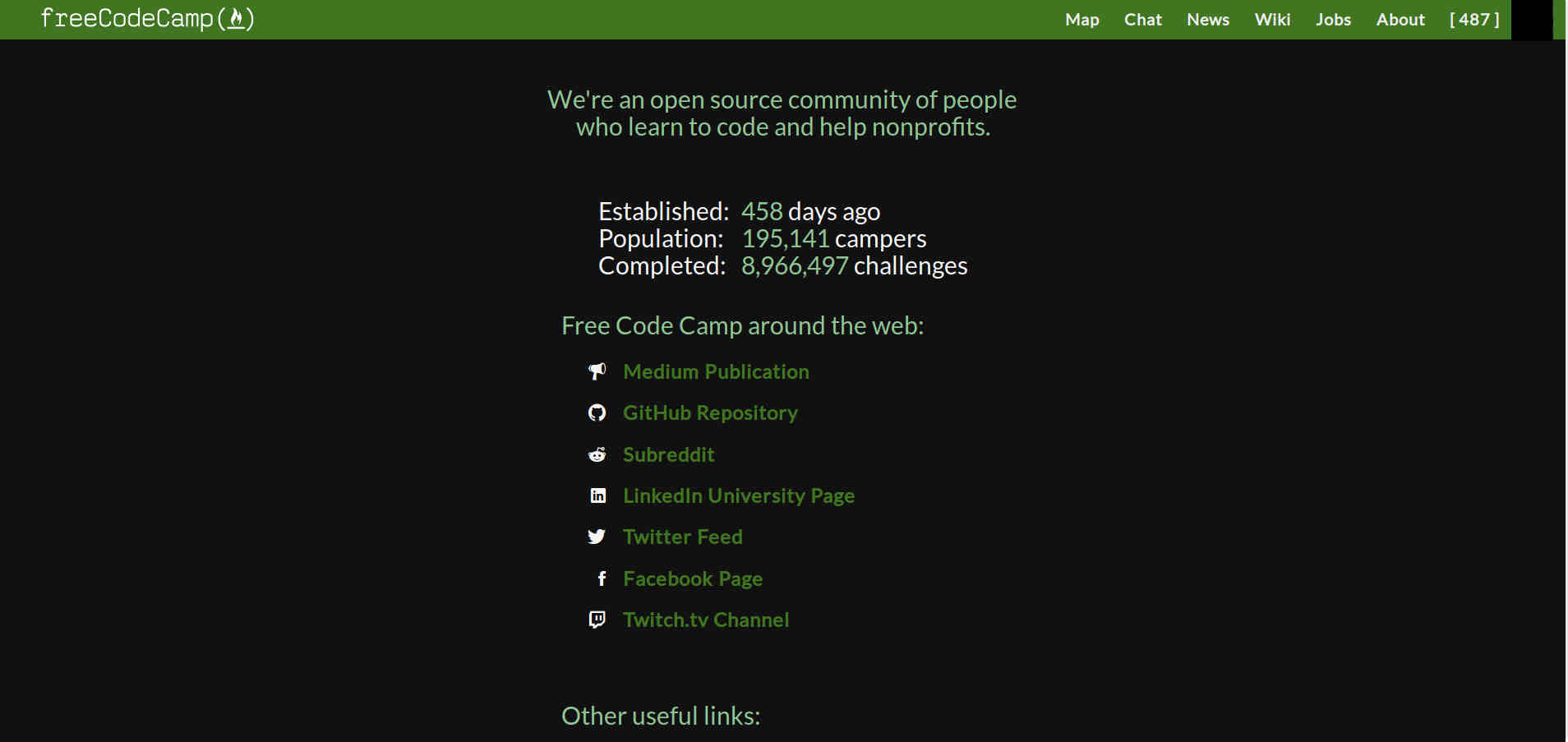1568x742 pixels.
Task: Open the Map navigation item
Action: tap(1081, 19)
